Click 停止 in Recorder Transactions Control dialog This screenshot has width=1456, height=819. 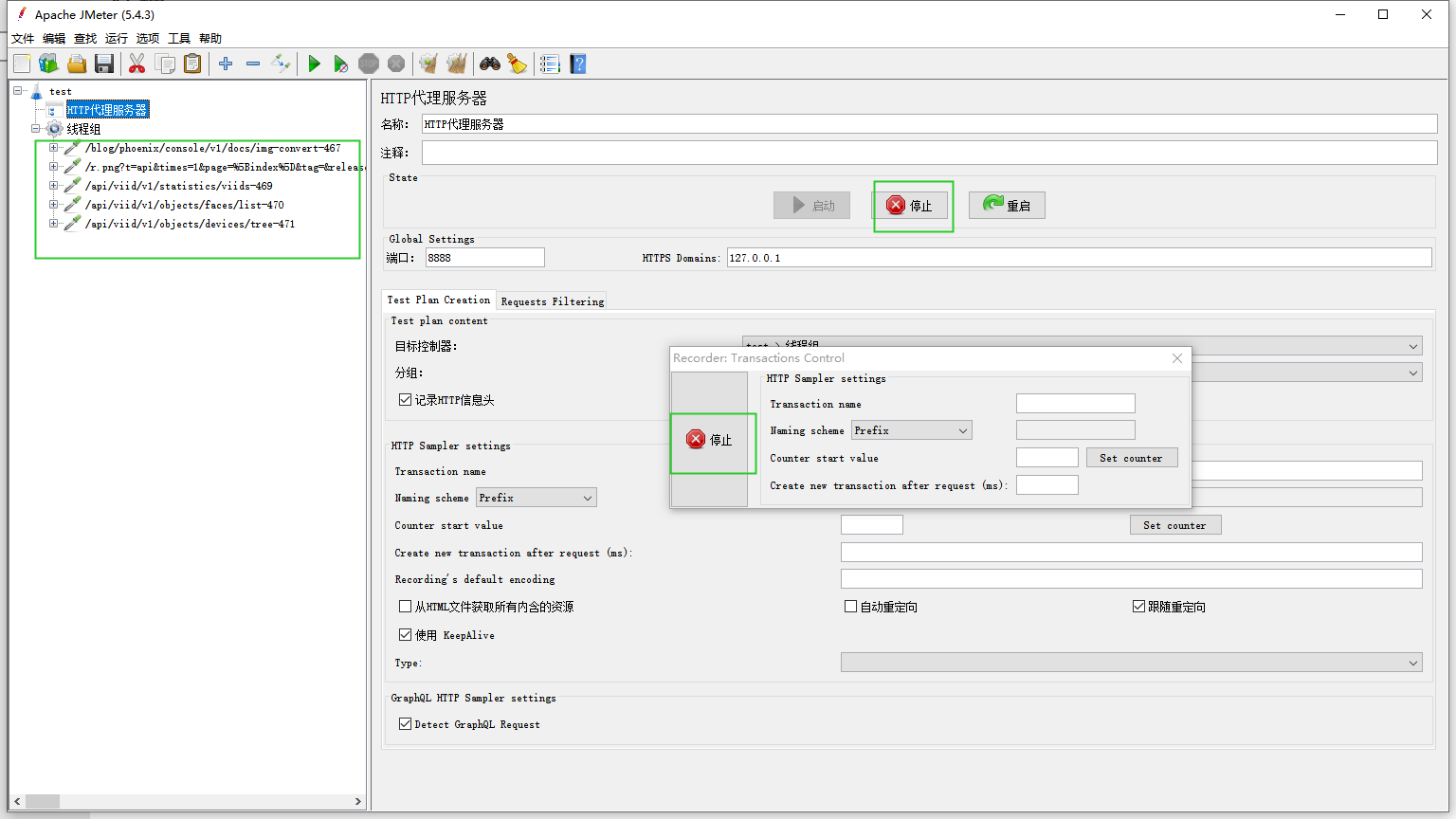click(x=709, y=440)
